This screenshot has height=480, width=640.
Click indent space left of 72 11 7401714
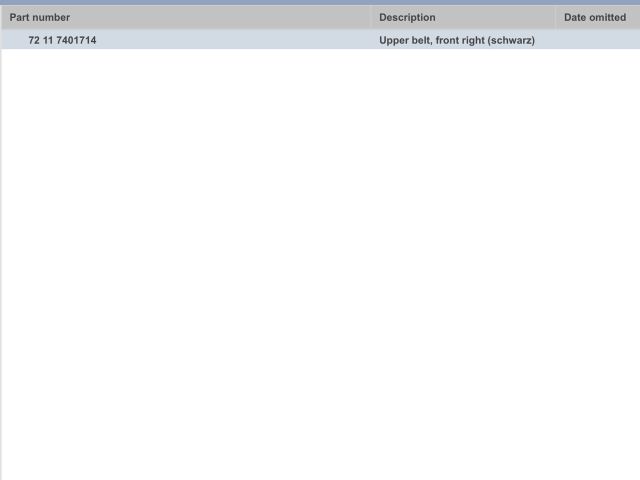point(15,40)
